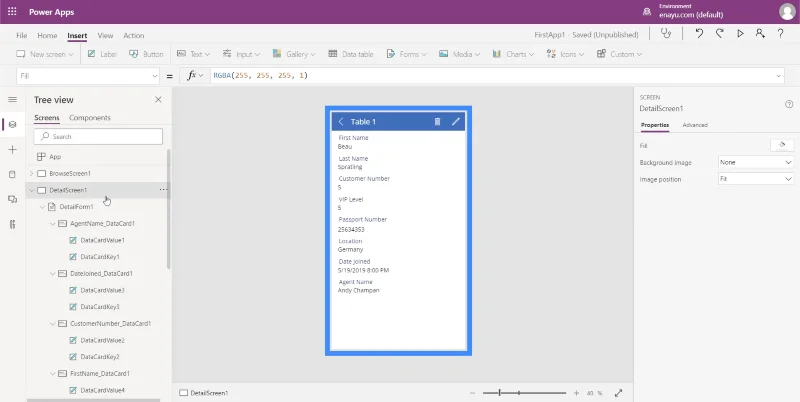
Task: Open the Help question mark
Action: pos(781,34)
